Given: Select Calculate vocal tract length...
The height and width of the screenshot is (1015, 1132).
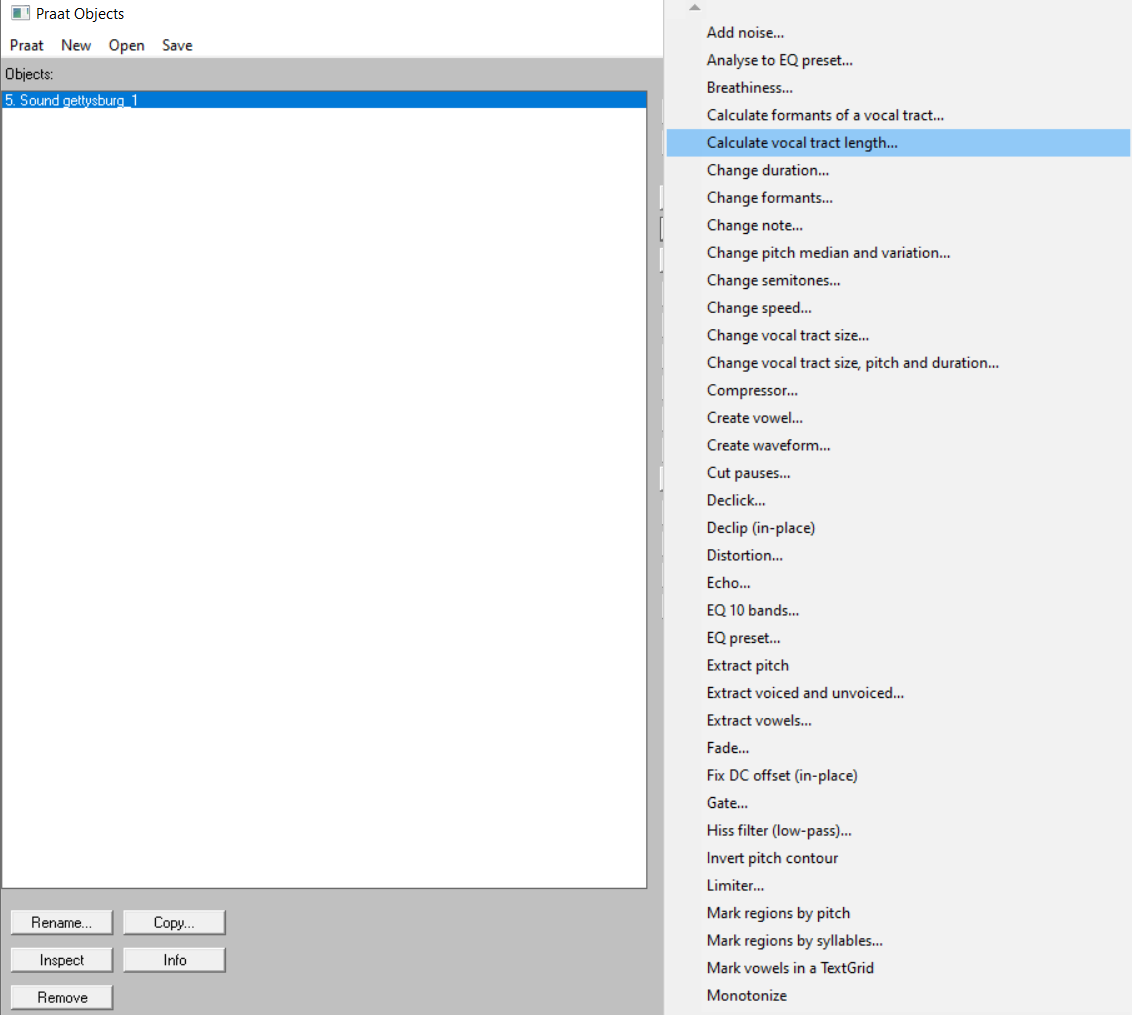Looking at the screenshot, I should coord(802,143).
